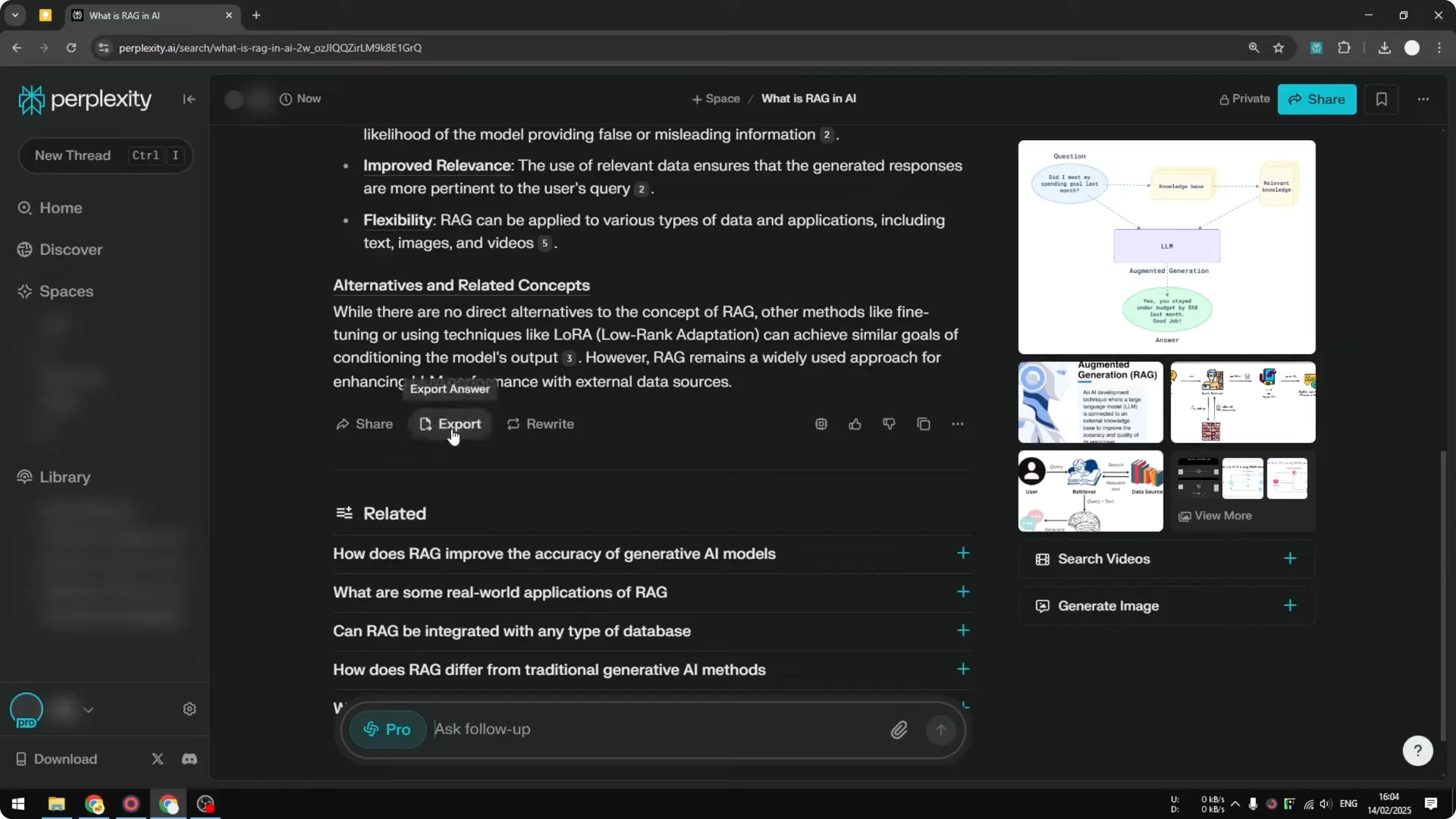The width and height of the screenshot is (1456, 819).
Task: Open more options with the ellipsis menu
Action: click(x=1423, y=99)
